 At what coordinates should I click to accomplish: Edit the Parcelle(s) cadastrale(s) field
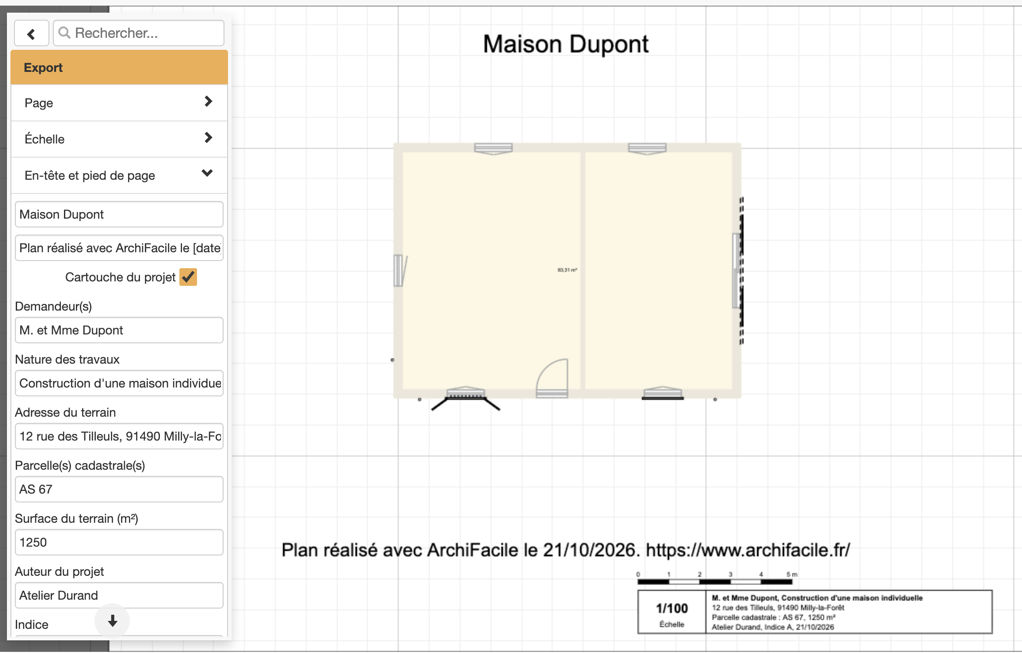tap(119, 489)
